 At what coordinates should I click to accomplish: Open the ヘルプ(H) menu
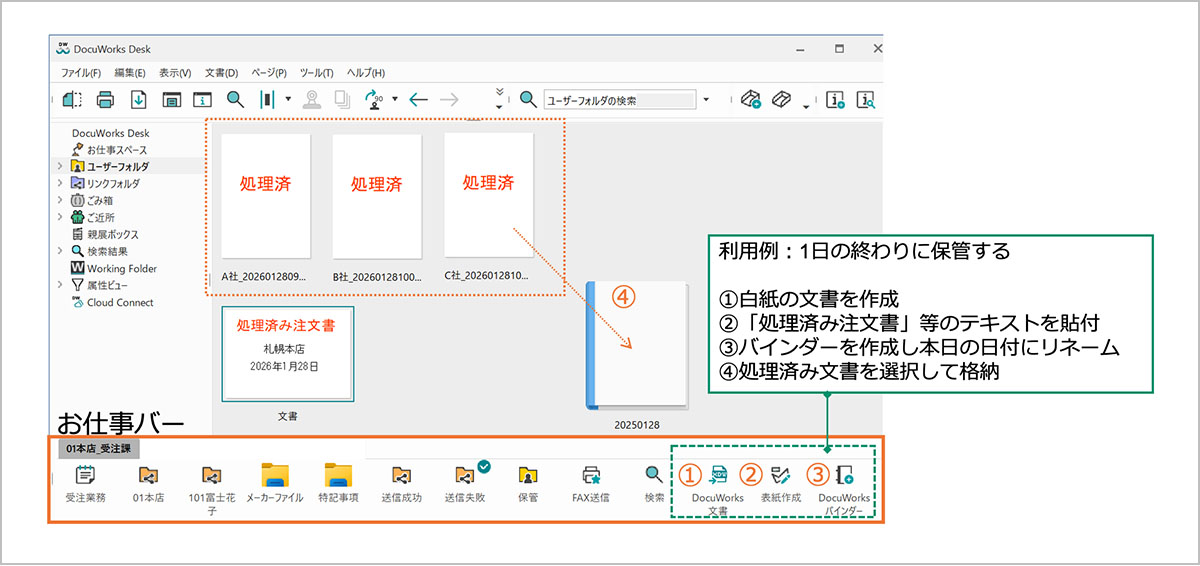tap(365, 73)
